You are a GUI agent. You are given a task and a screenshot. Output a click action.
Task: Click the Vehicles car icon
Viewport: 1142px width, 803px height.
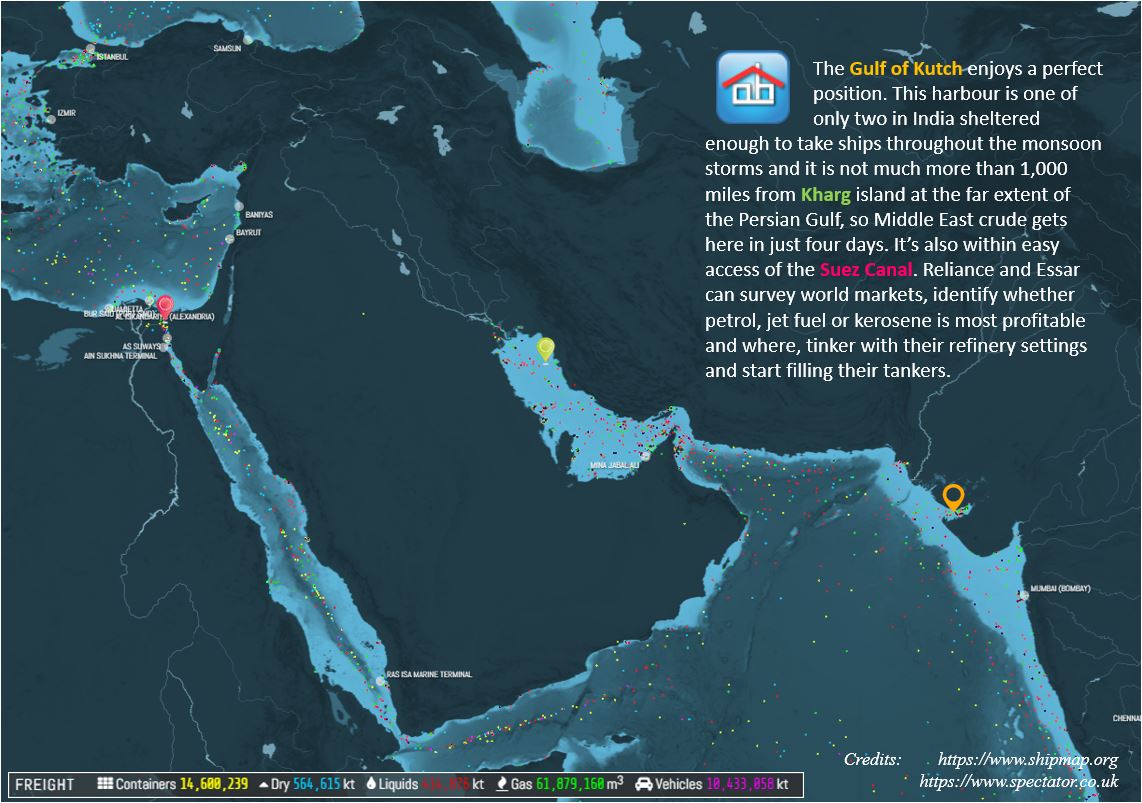[x=644, y=784]
